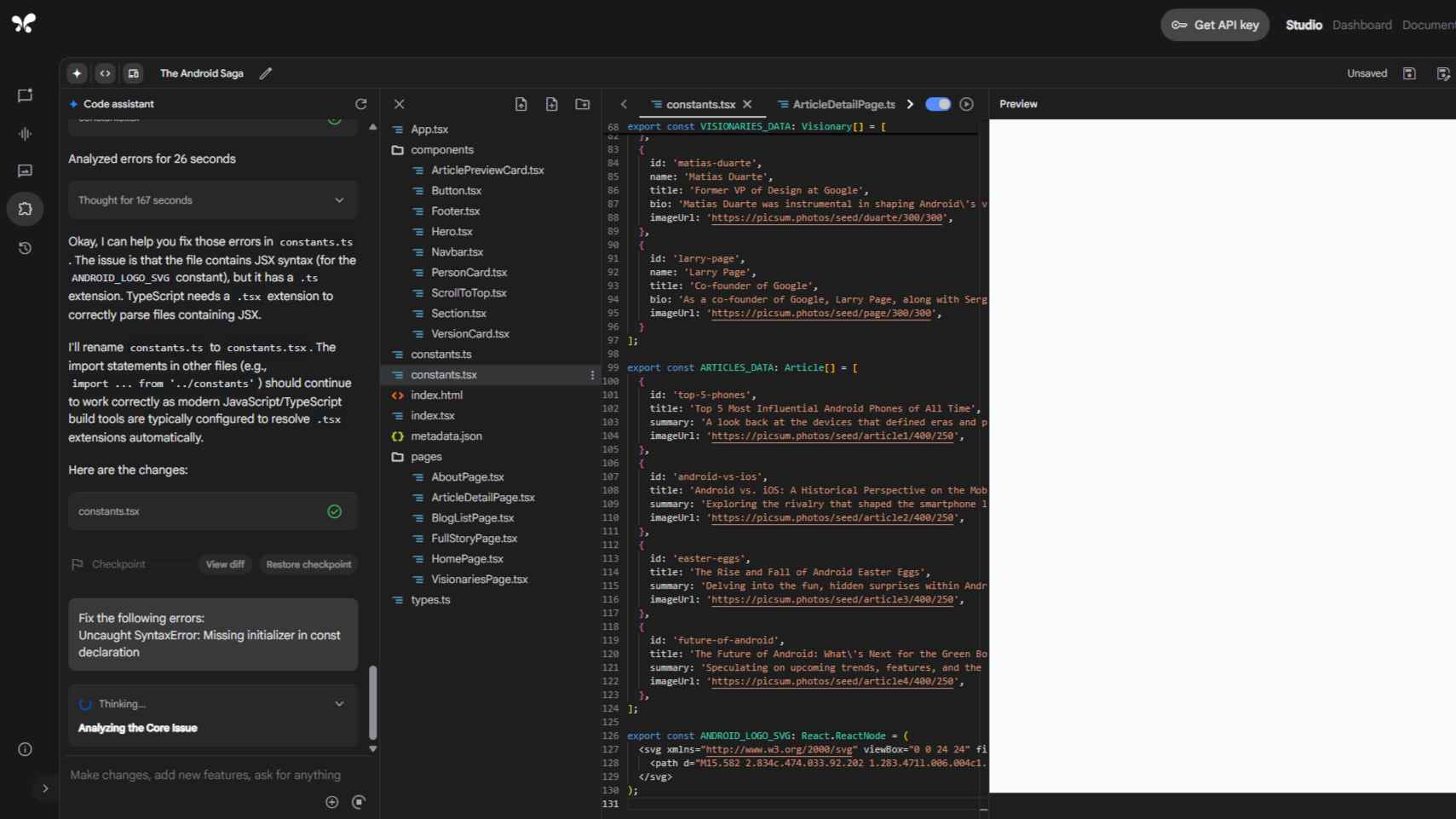Expand the Thinking... section

(x=339, y=704)
